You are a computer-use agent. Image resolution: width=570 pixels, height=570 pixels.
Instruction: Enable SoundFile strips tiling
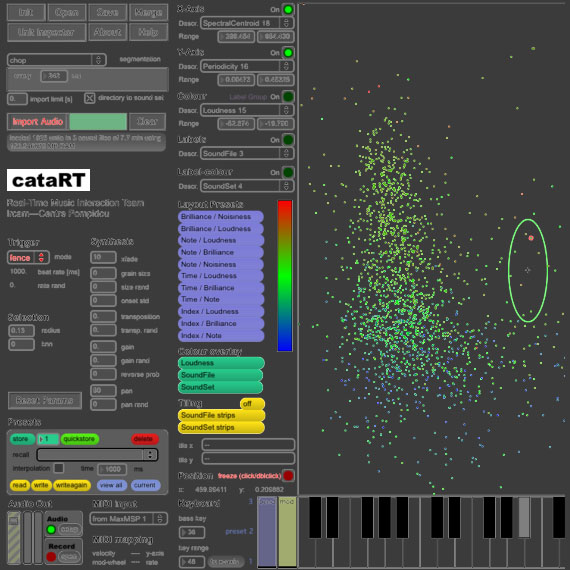click(x=221, y=415)
